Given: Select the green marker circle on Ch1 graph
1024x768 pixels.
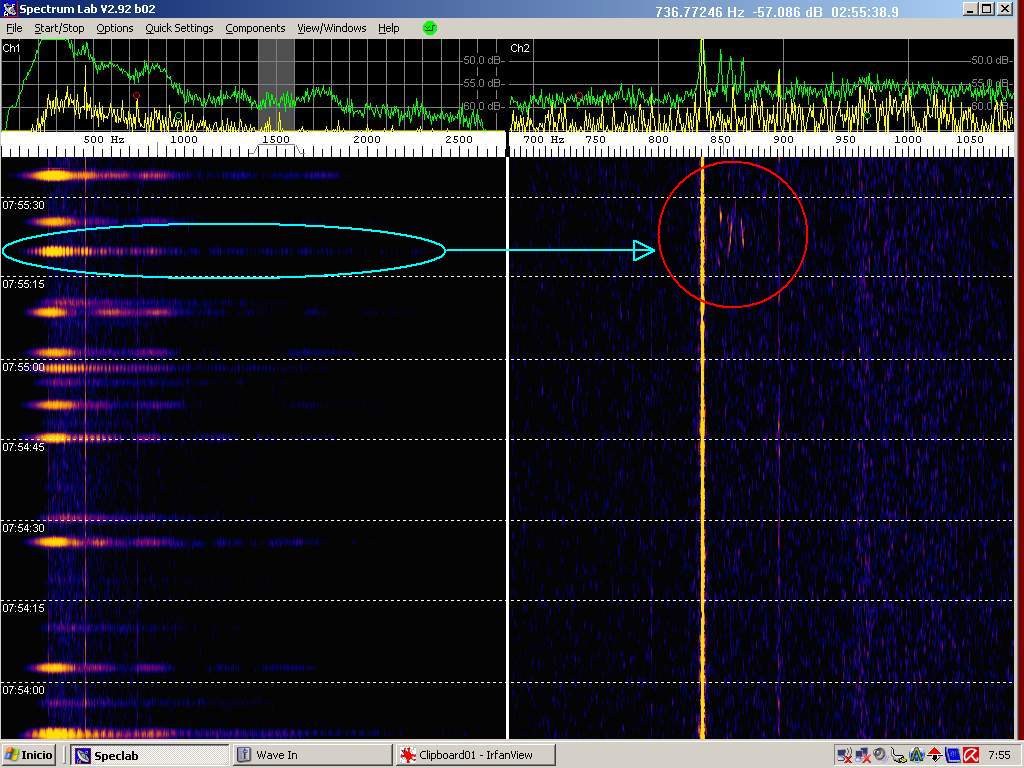Looking at the screenshot, I should click(x=178, y=117).
